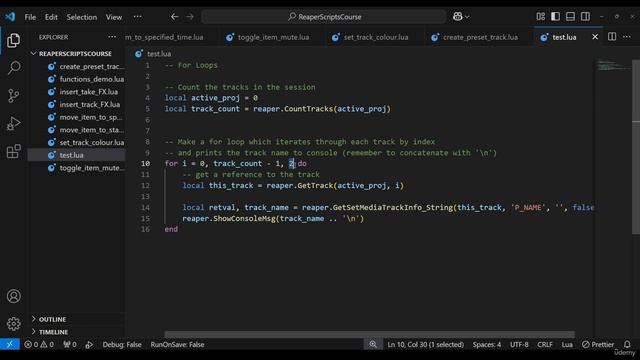Expand the TIMELINE section
This screenshot has height=360, width=640.
coord(53,332)
